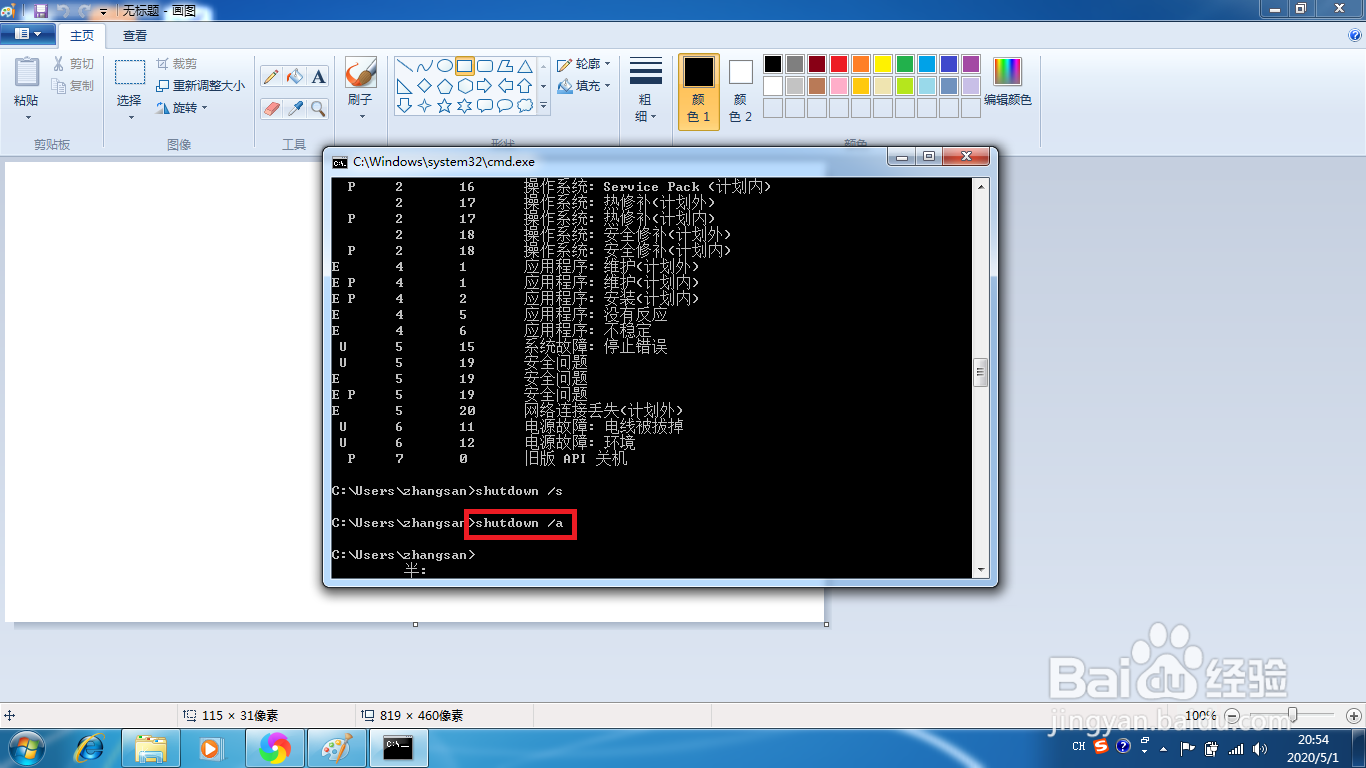
Task: Open the Customize Quick Access Toolbar dropdown
Action: [x=103, y=11]
